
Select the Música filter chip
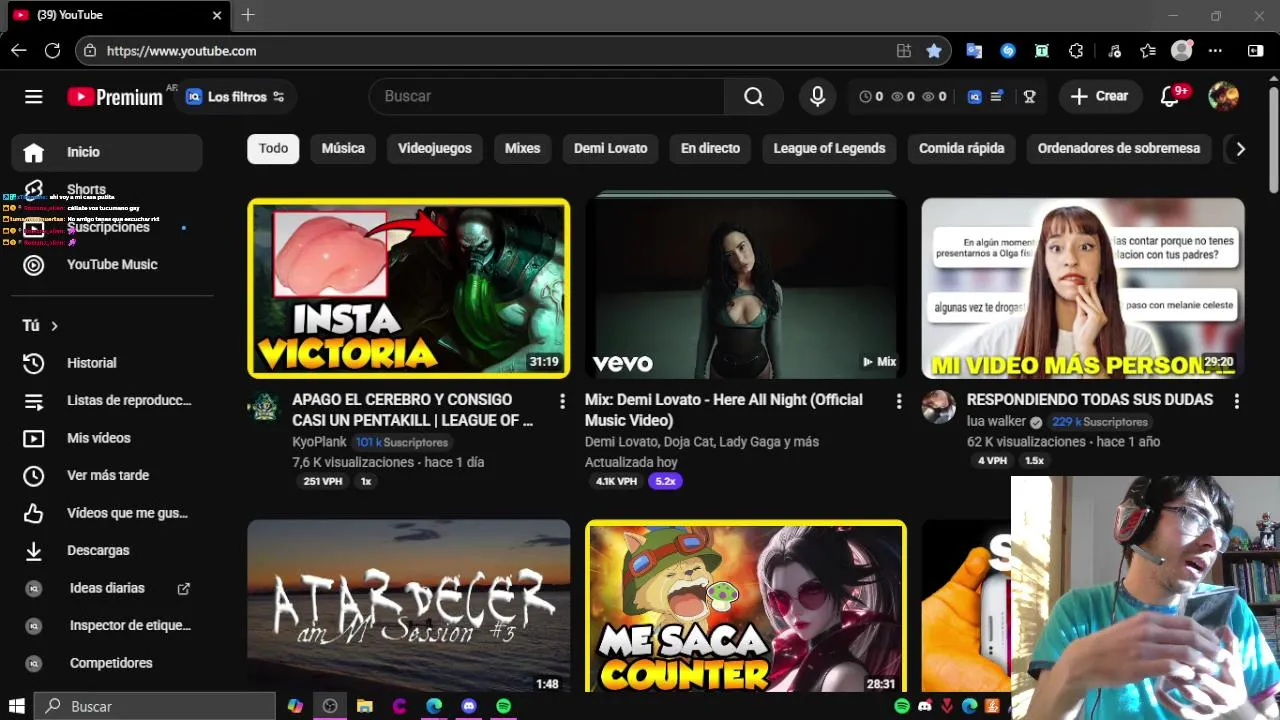[x=343, y=148]
